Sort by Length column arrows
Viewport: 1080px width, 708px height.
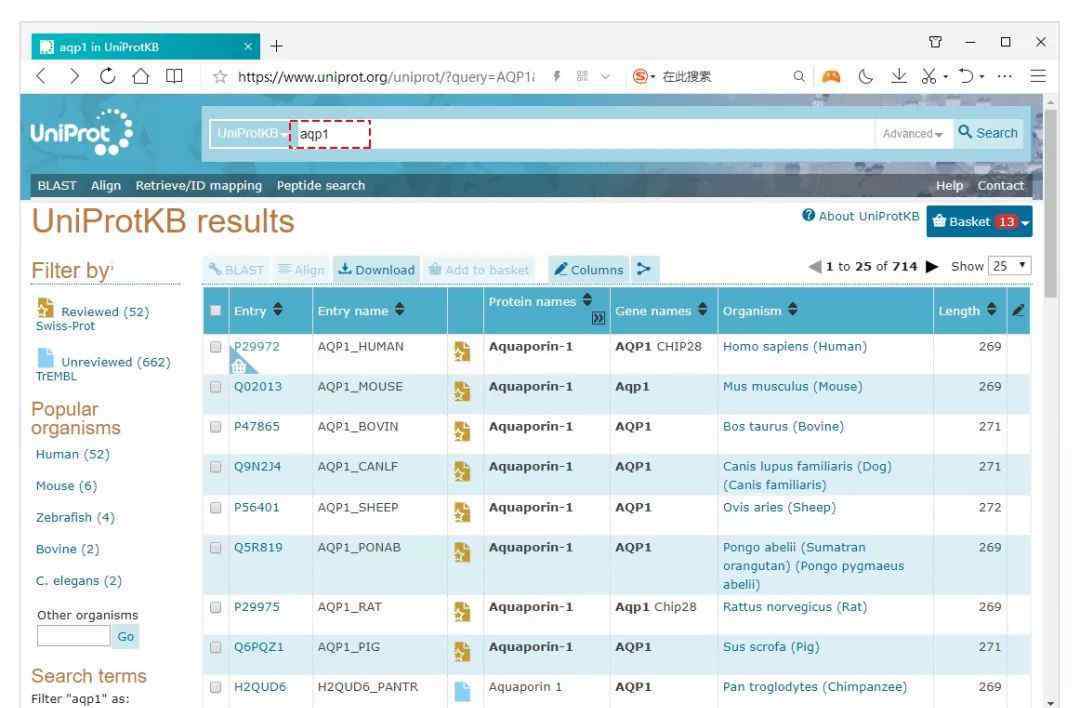tap(991, 309)
